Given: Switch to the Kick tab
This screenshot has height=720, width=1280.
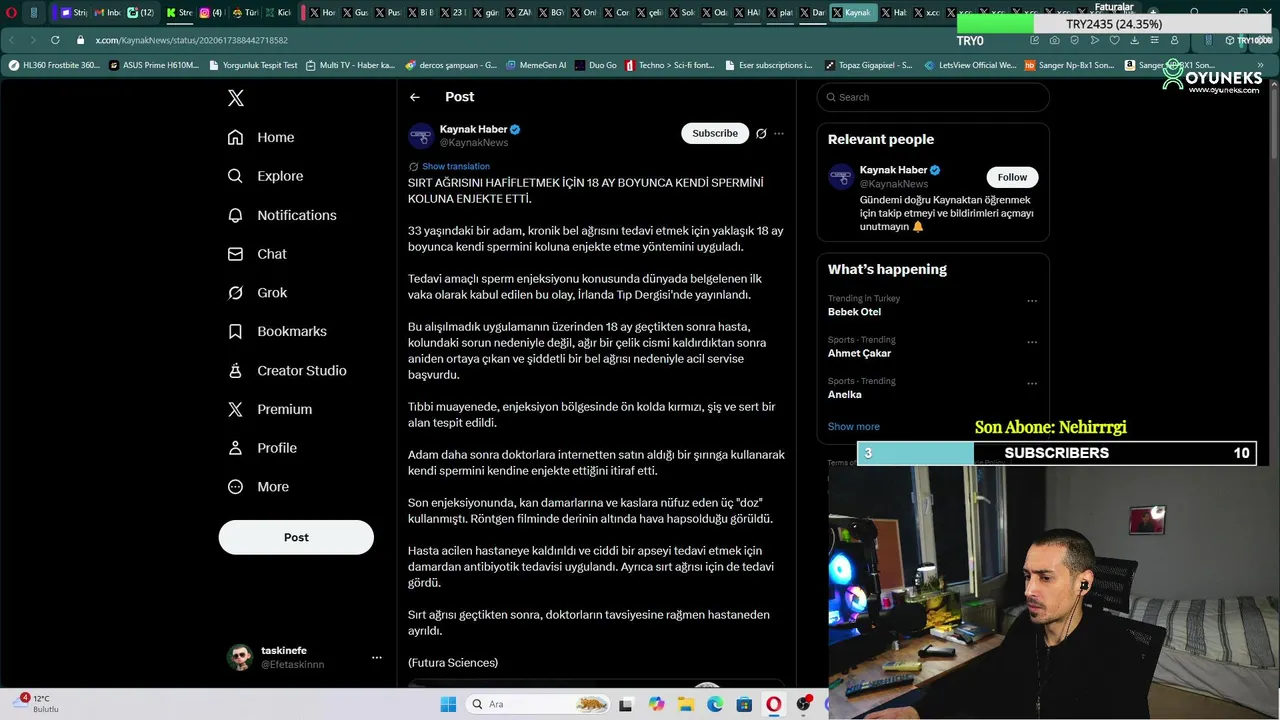Looking at the screenshot, I should coord(279,13).
